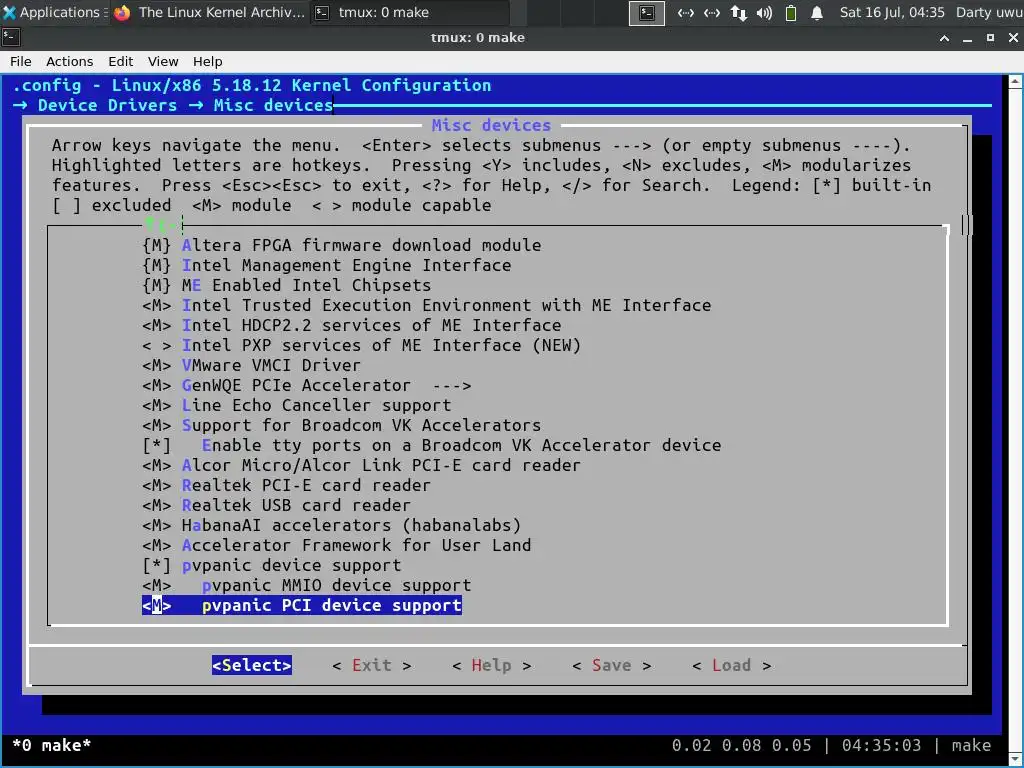Click the tmux status clock 04:35:03

881,745
